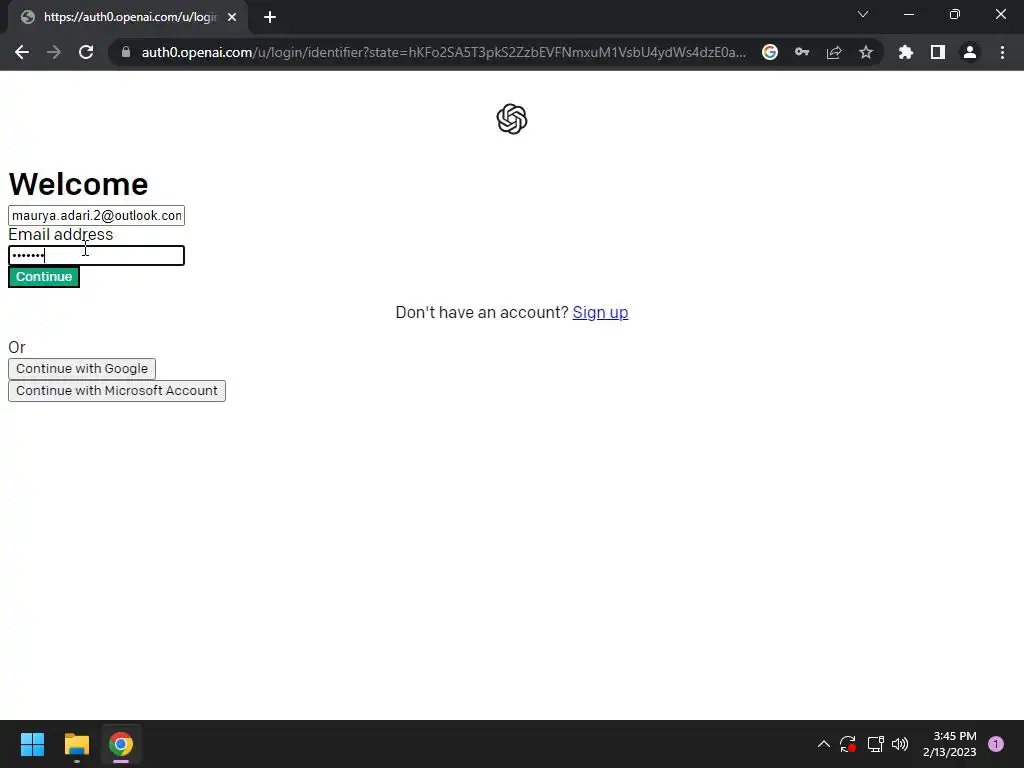
Task: Open the notification badge in the taskbar
Action: [996, 744]
